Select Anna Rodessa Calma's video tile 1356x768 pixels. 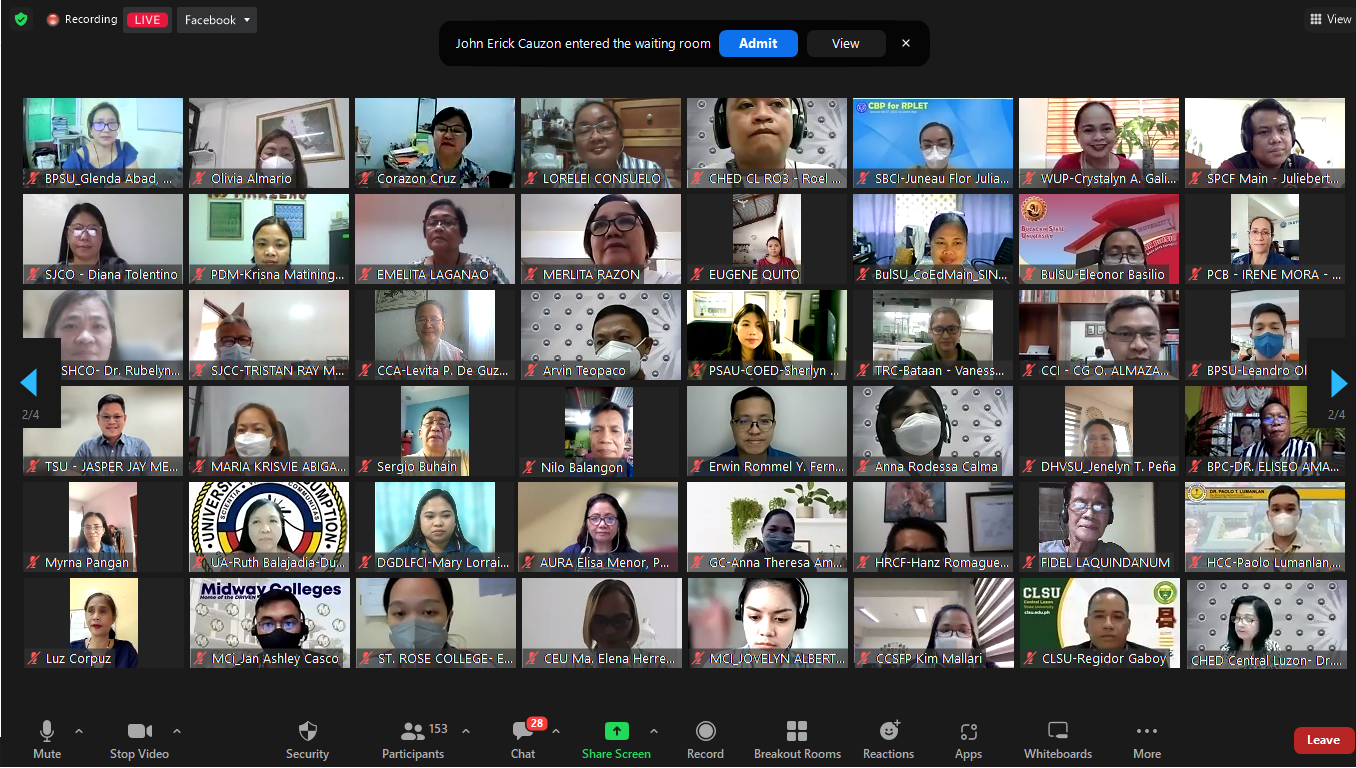pos(933,431)
